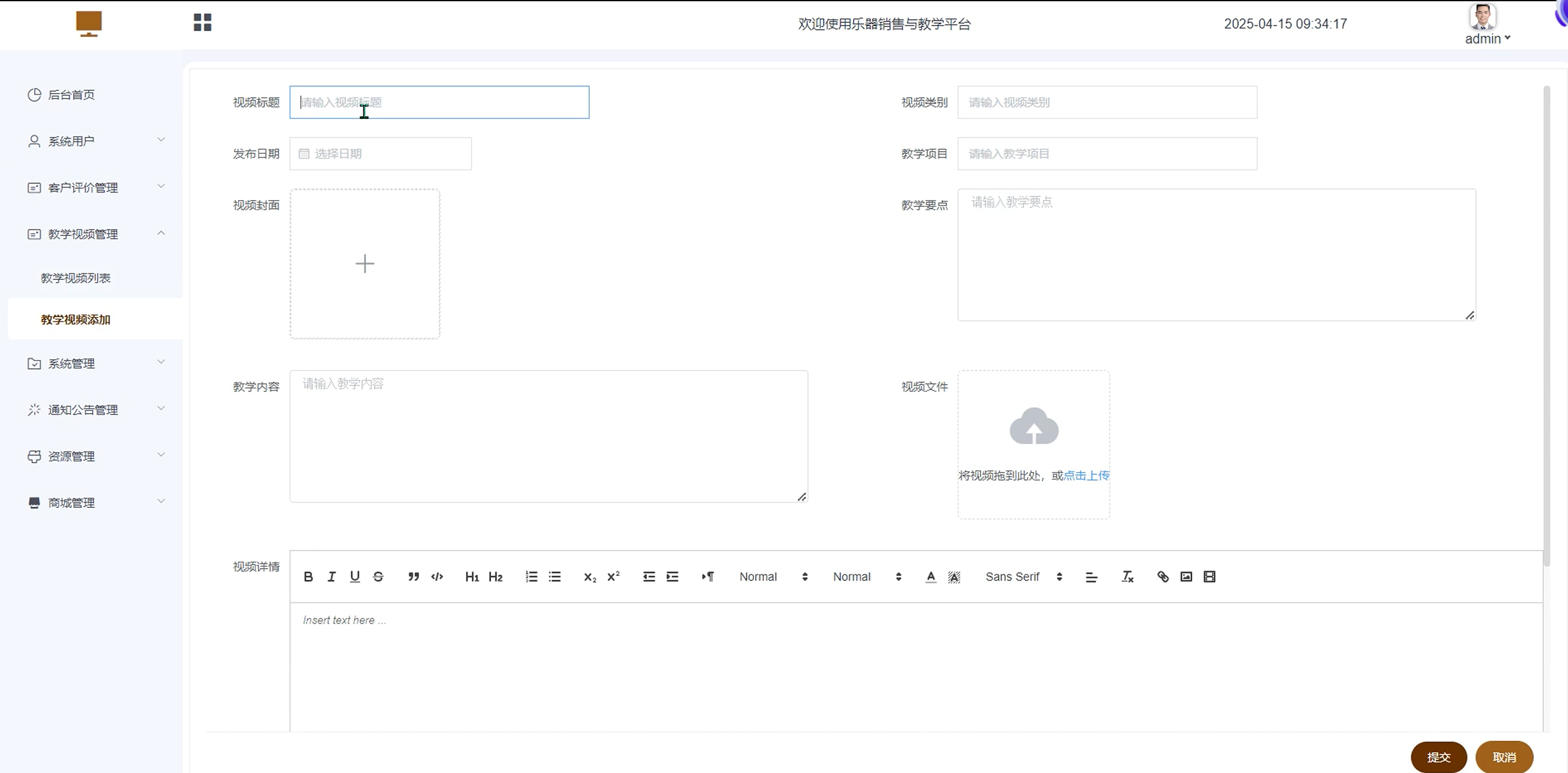The height and width of the screenshot is (773, 1568).
Task: Go to 后台首页 menu item
Action: coord(71,95)
